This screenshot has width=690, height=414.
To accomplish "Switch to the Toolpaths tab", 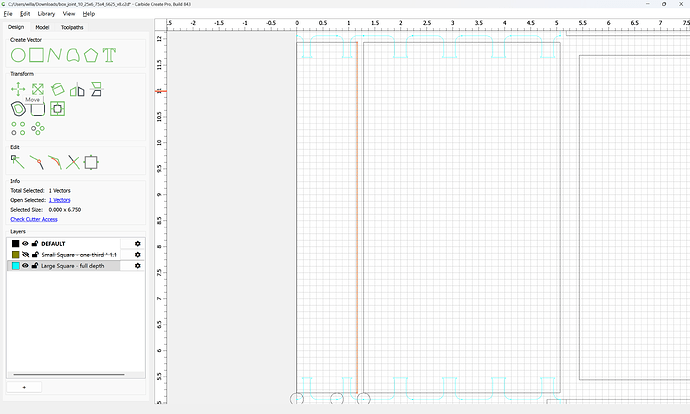I will coord(72,27).
